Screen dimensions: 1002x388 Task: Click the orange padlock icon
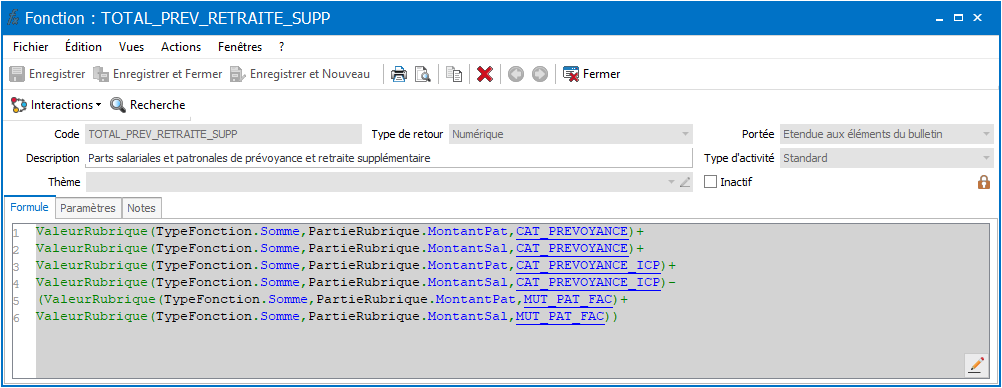tap(983, 182)
